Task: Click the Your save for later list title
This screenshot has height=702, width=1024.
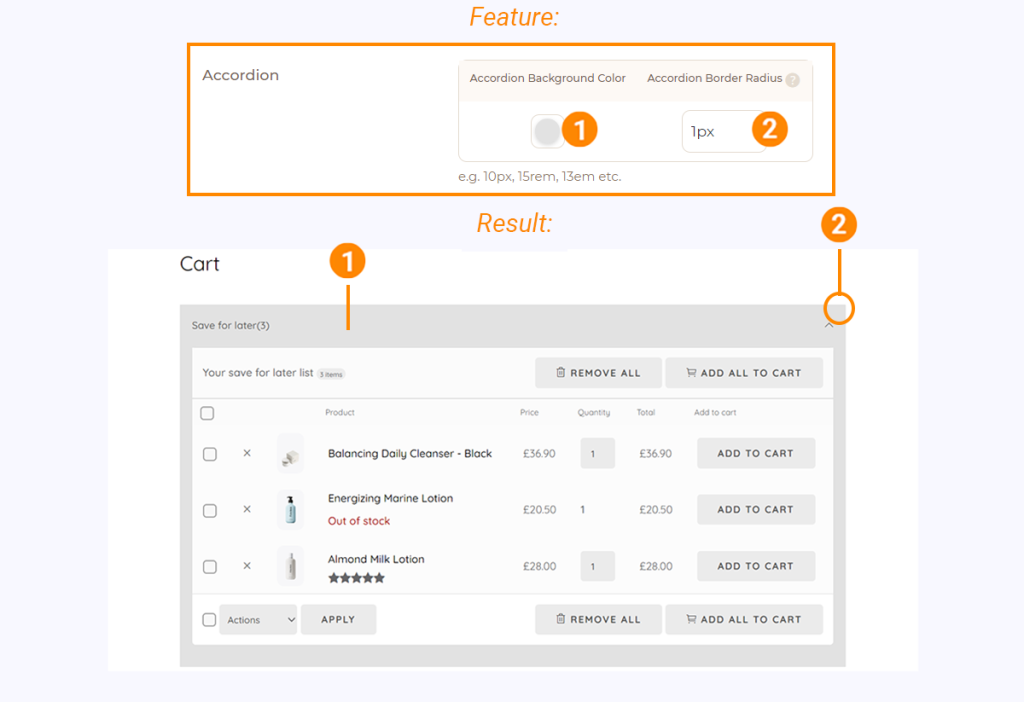Action: coord(258,373)
